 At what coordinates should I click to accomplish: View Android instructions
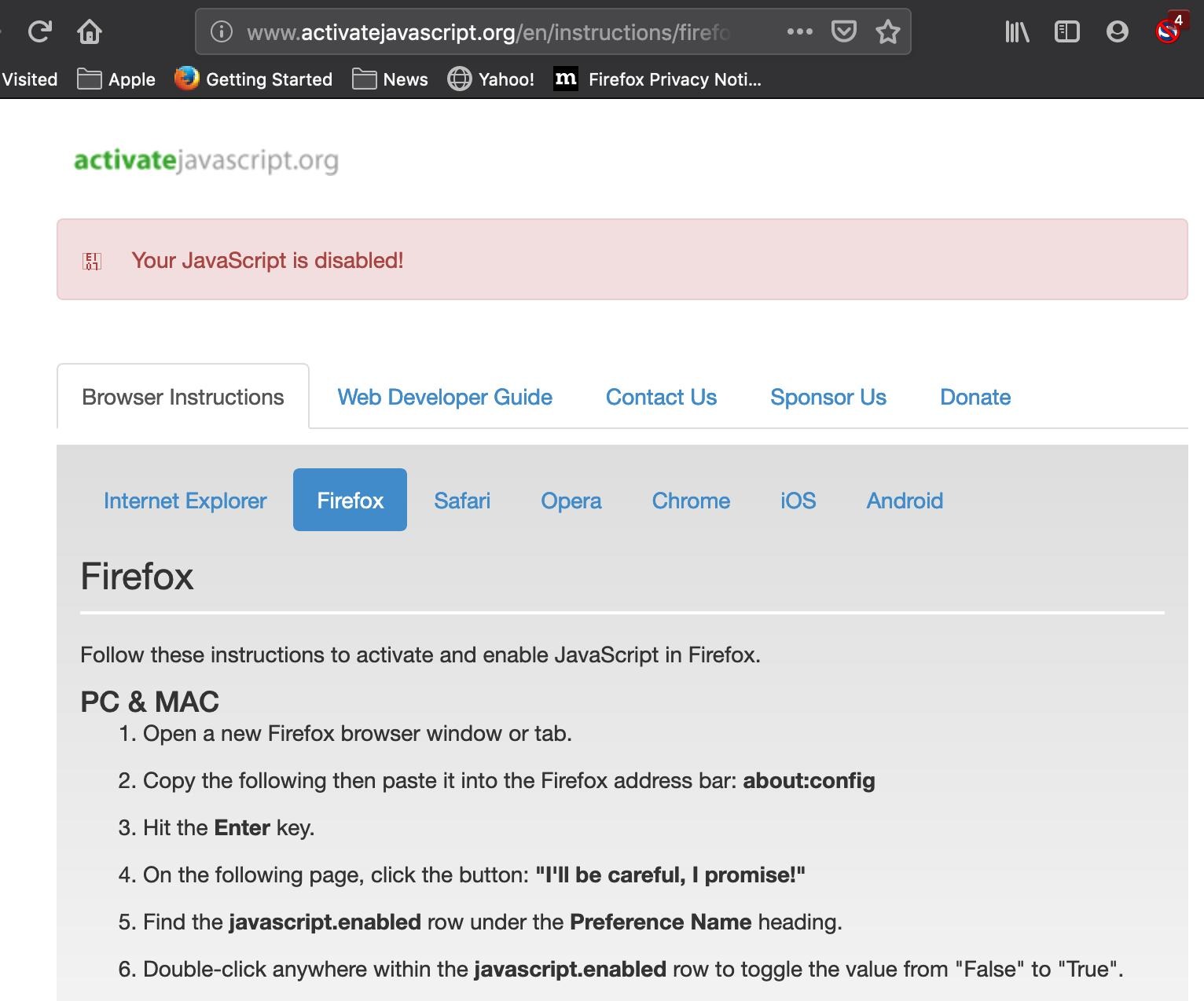point(905,500)
